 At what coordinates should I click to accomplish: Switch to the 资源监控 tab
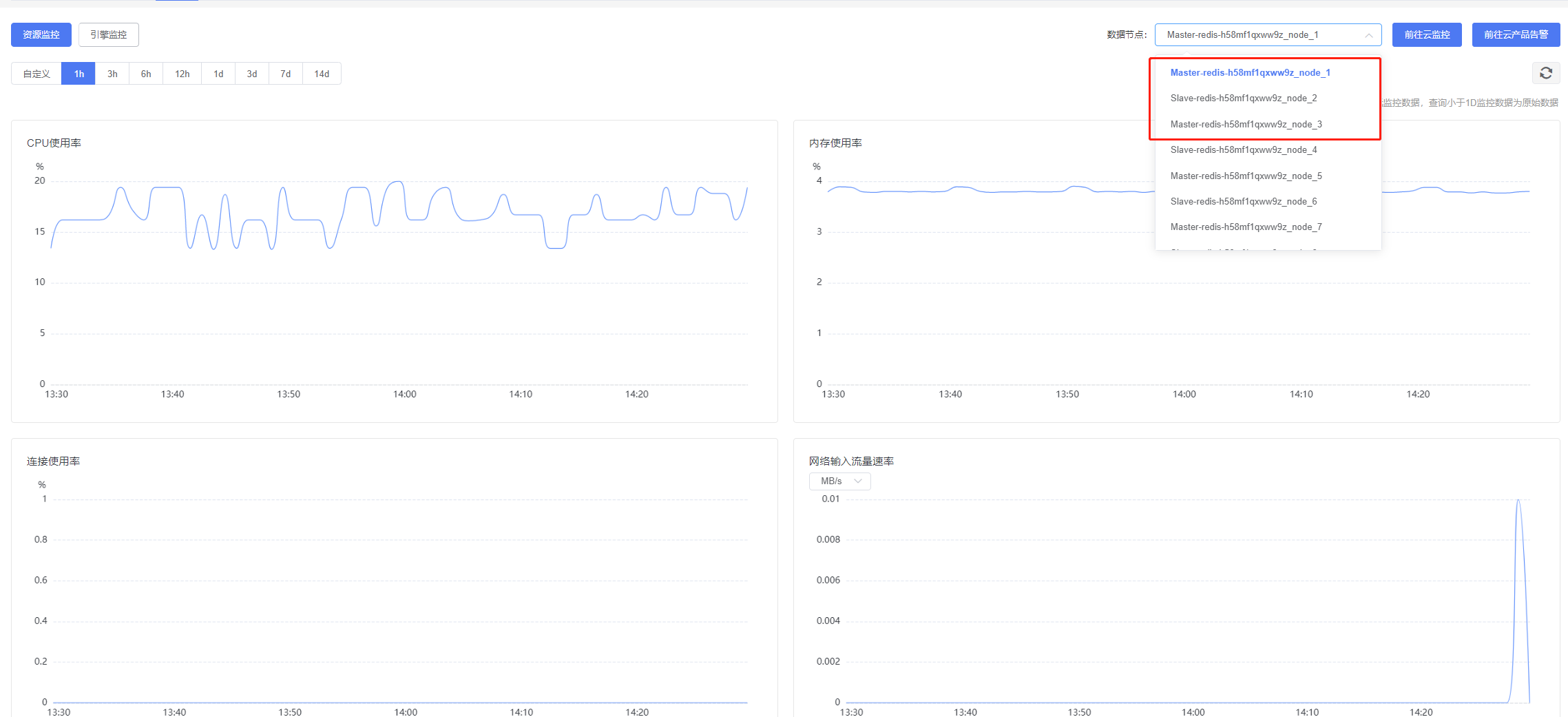(x=41, y=34)
